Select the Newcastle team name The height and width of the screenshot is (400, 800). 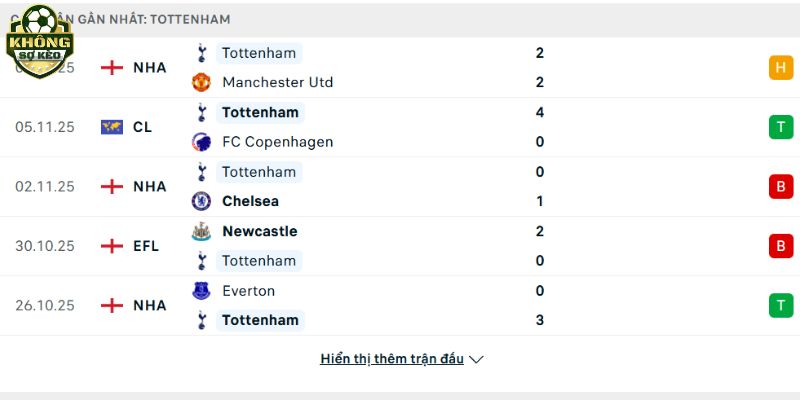point(259,231)
